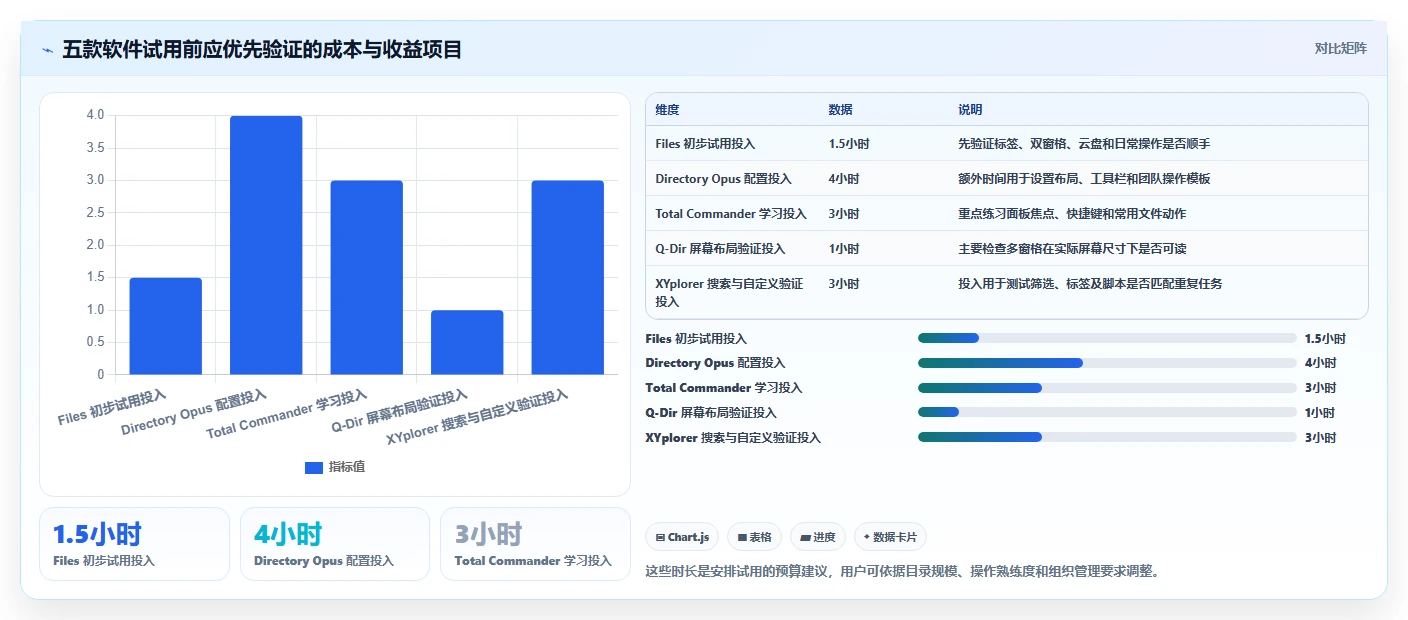Click the XYplorer x-axis chart label
The width and height of the screenshot is (1408, 620).
click(477, 419)
